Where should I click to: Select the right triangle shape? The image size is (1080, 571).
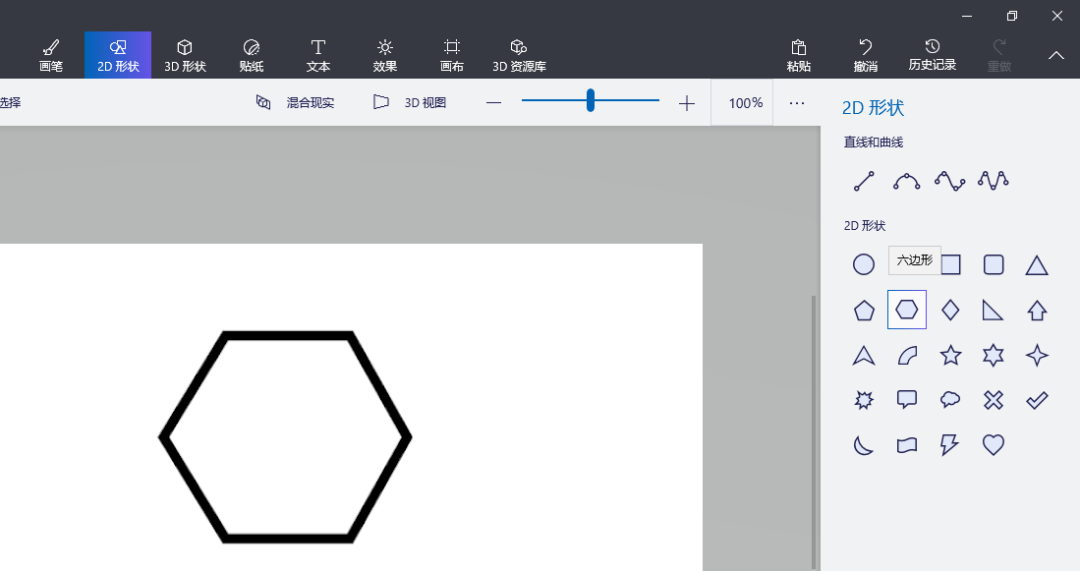[x=993, y=311]
